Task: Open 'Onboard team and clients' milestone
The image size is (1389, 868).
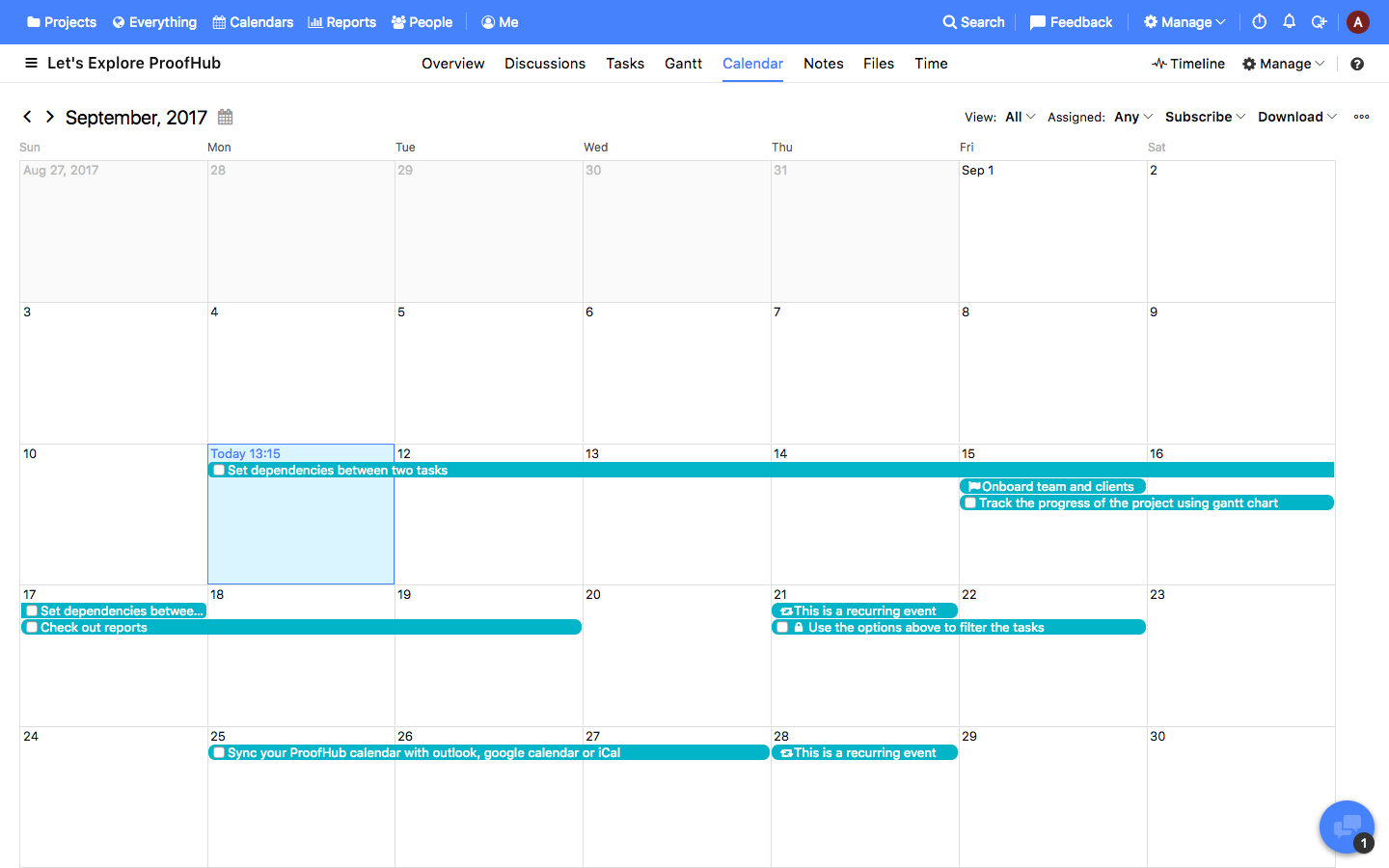Action: click(x=1052, y=487)
